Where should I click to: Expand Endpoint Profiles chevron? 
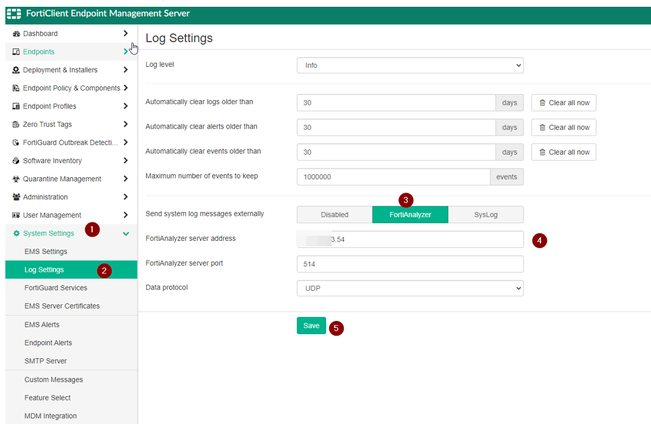point(125,106)
